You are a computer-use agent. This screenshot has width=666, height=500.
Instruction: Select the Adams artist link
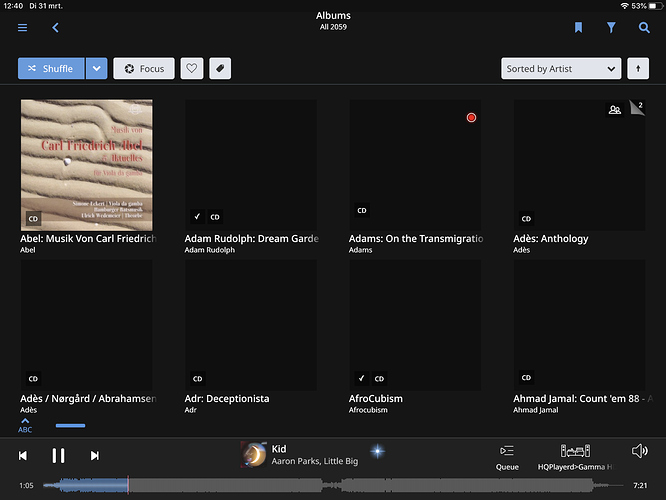click(x=360, y=250)
